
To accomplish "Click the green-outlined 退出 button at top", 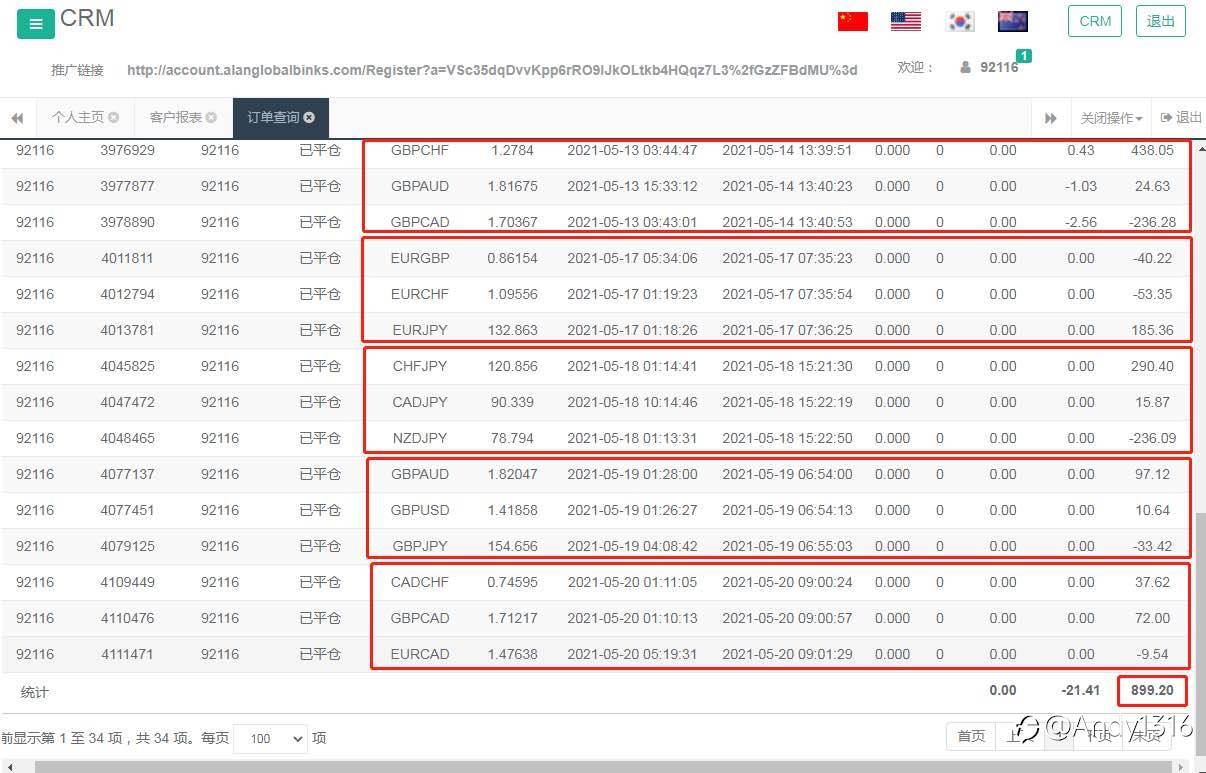I will [1161, 21].
